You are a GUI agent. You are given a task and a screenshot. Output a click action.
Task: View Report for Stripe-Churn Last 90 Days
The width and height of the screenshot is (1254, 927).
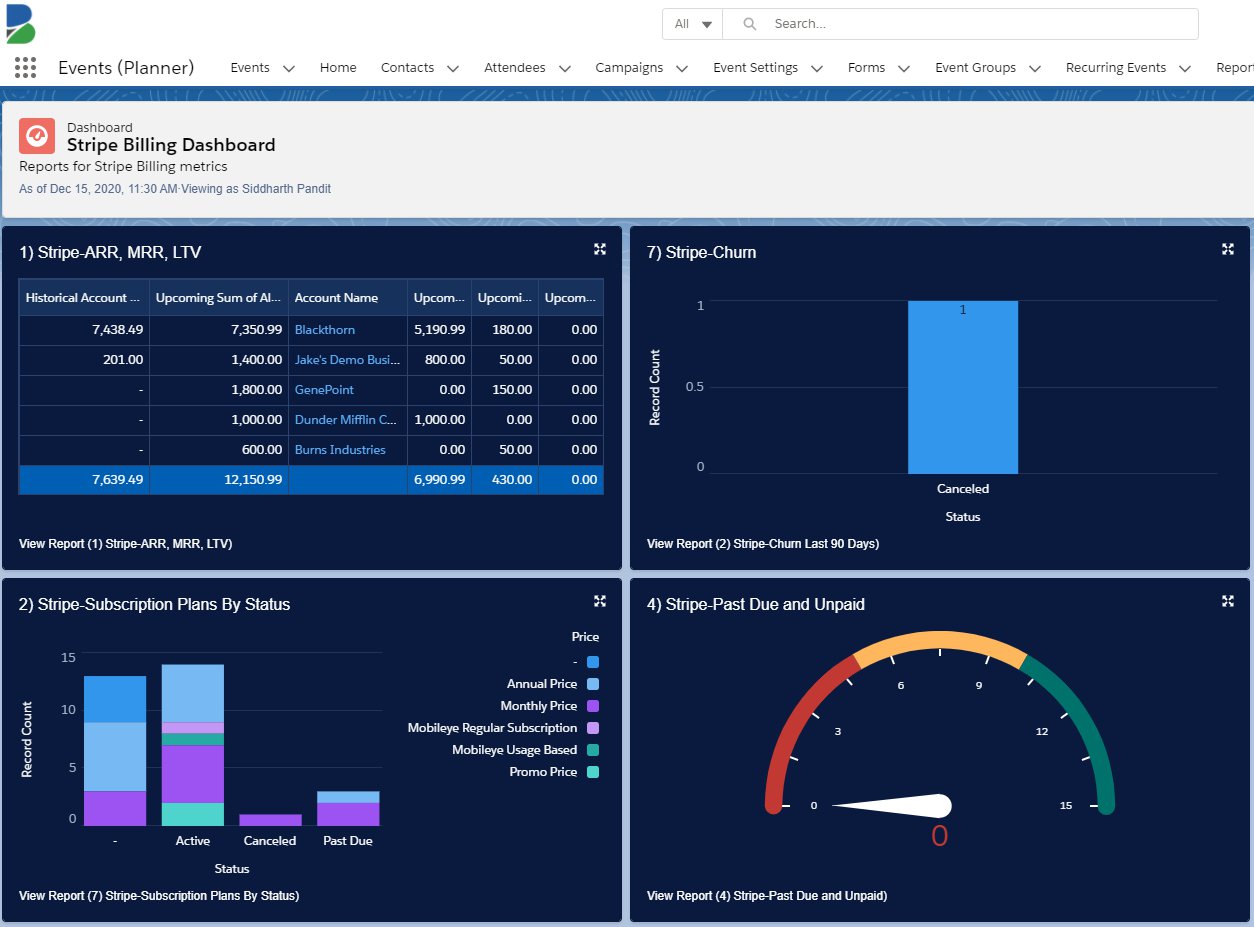763,544
